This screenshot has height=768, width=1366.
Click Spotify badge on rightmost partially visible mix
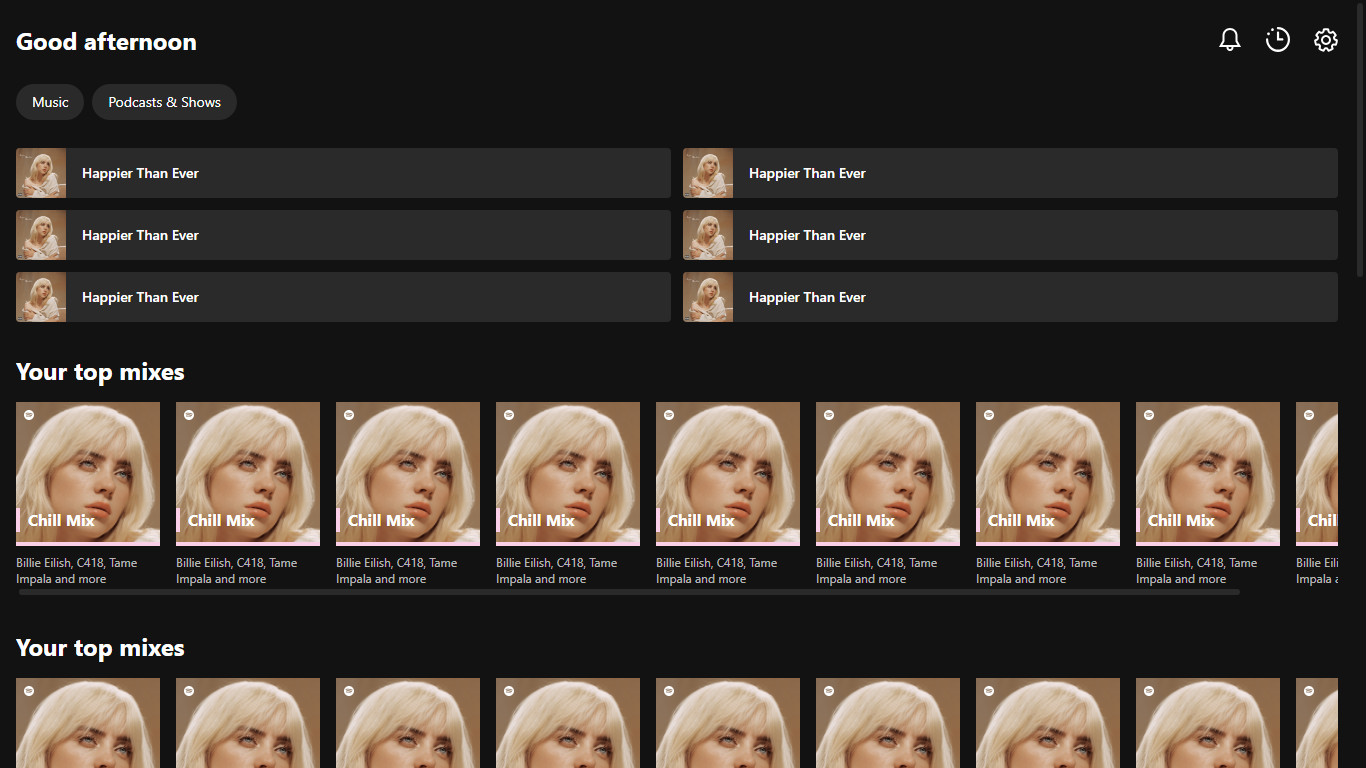pos(1309,414)
